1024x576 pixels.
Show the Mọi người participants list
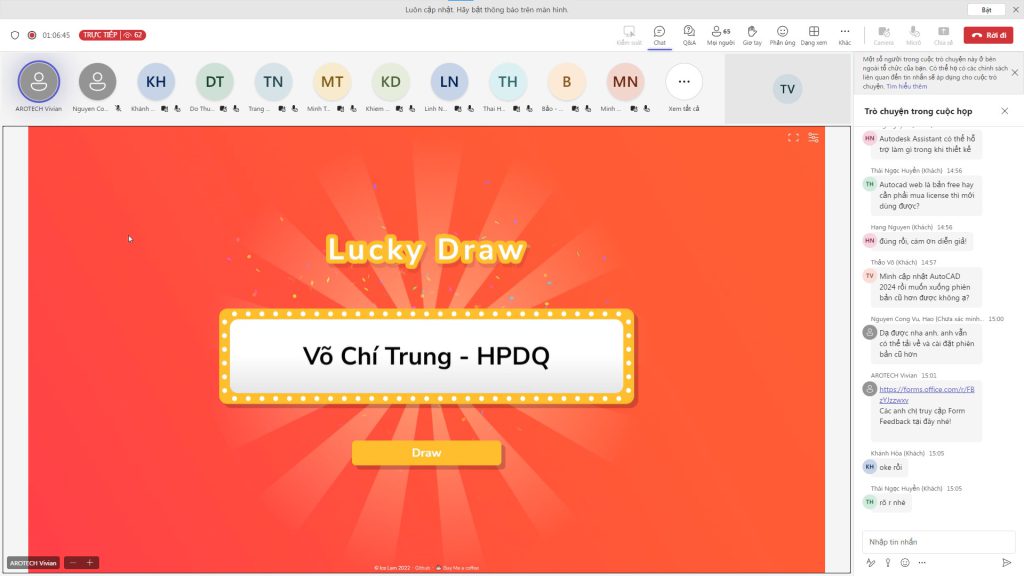pos(720,35)
